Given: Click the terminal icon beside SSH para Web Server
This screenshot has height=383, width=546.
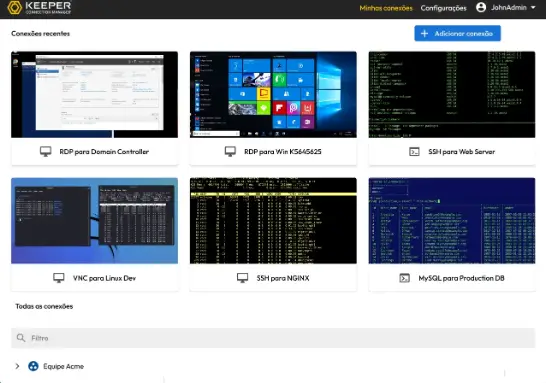Looking at the screenshot, I should (x=414, y=152).
